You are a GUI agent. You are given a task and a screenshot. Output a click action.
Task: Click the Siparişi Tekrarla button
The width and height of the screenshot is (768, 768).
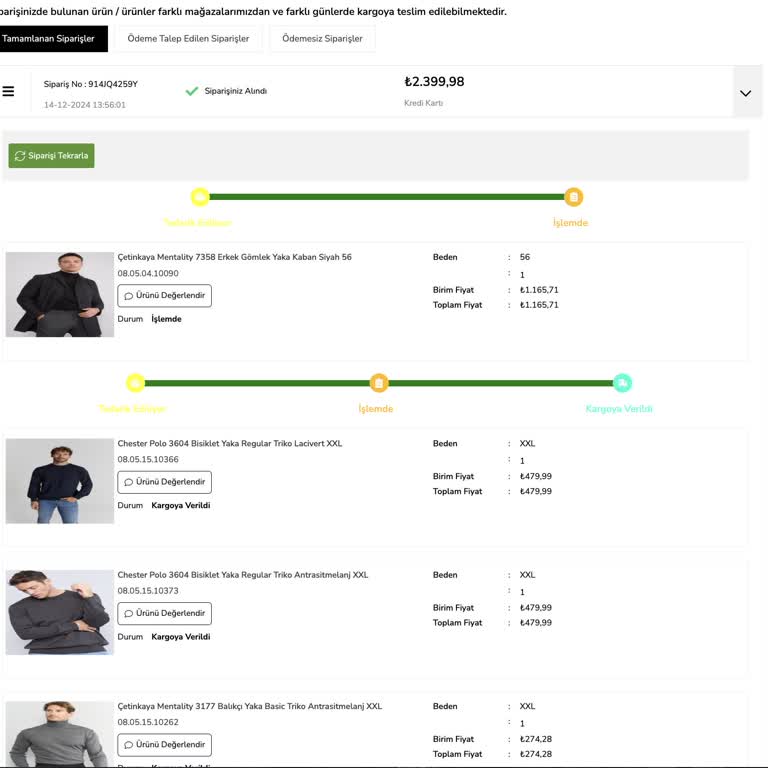click(x=51, y=156)
